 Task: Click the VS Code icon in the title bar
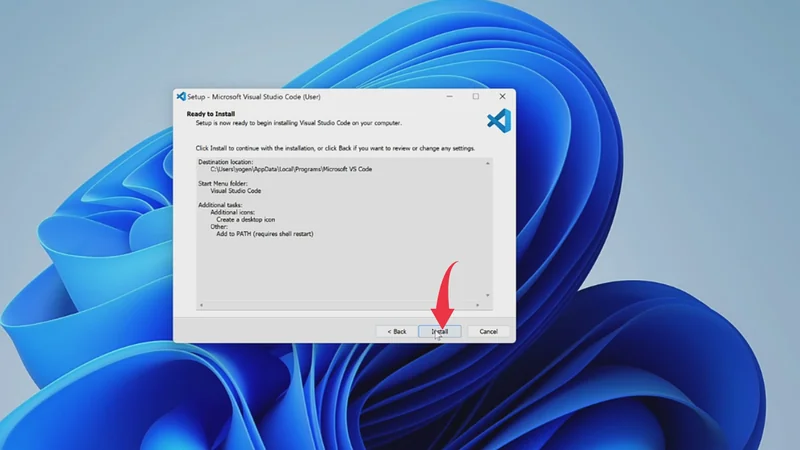click(181, 97)
